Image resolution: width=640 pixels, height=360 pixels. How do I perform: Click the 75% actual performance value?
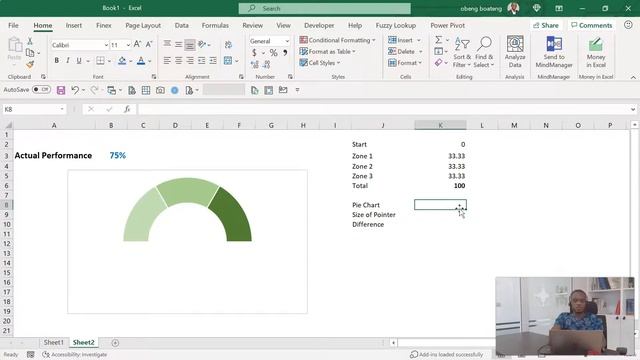118,156
